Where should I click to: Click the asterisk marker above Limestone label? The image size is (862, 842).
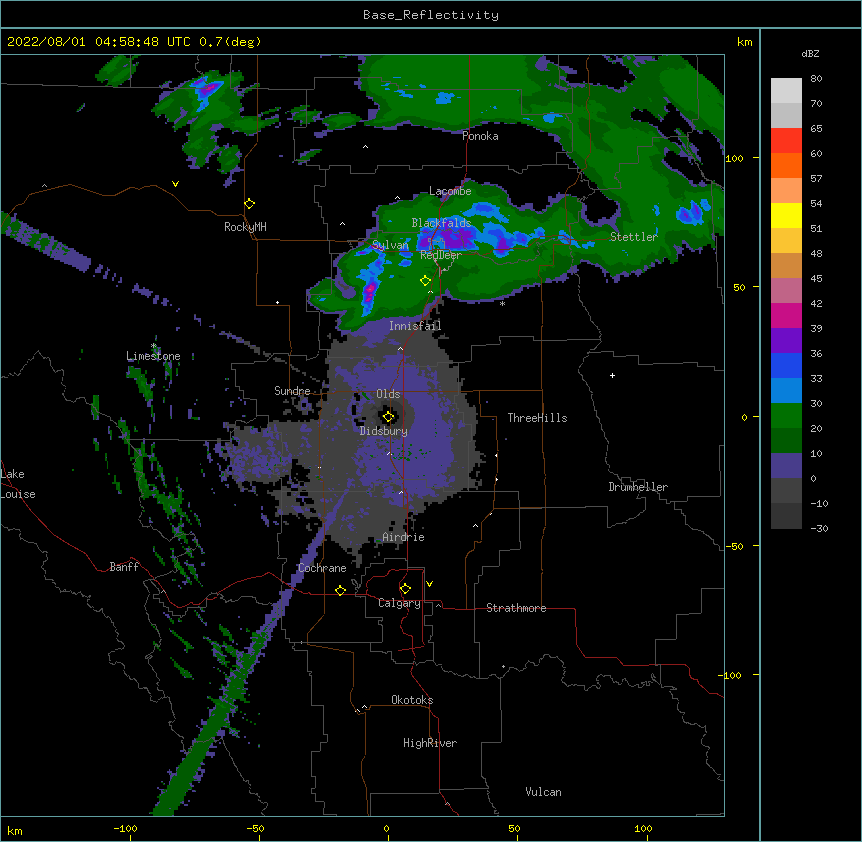coord(154,346)
